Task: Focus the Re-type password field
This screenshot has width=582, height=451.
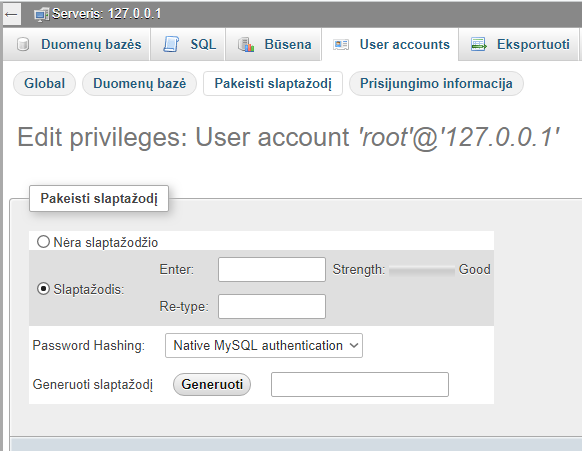Action: click(x=272, y=307)
